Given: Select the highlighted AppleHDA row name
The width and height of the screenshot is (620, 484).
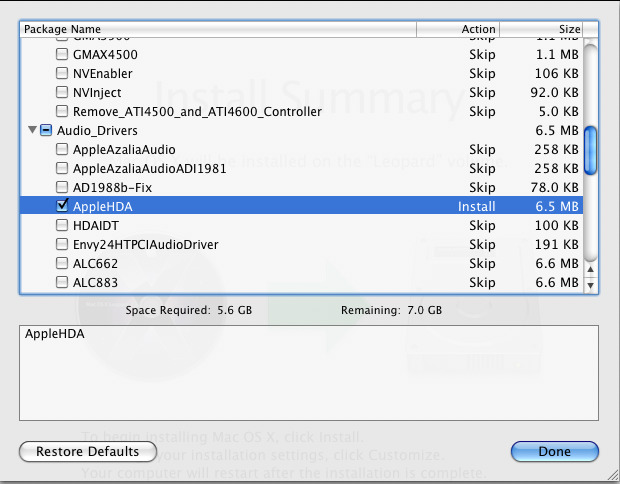Looking at the screenshot, I should [103, 206].
